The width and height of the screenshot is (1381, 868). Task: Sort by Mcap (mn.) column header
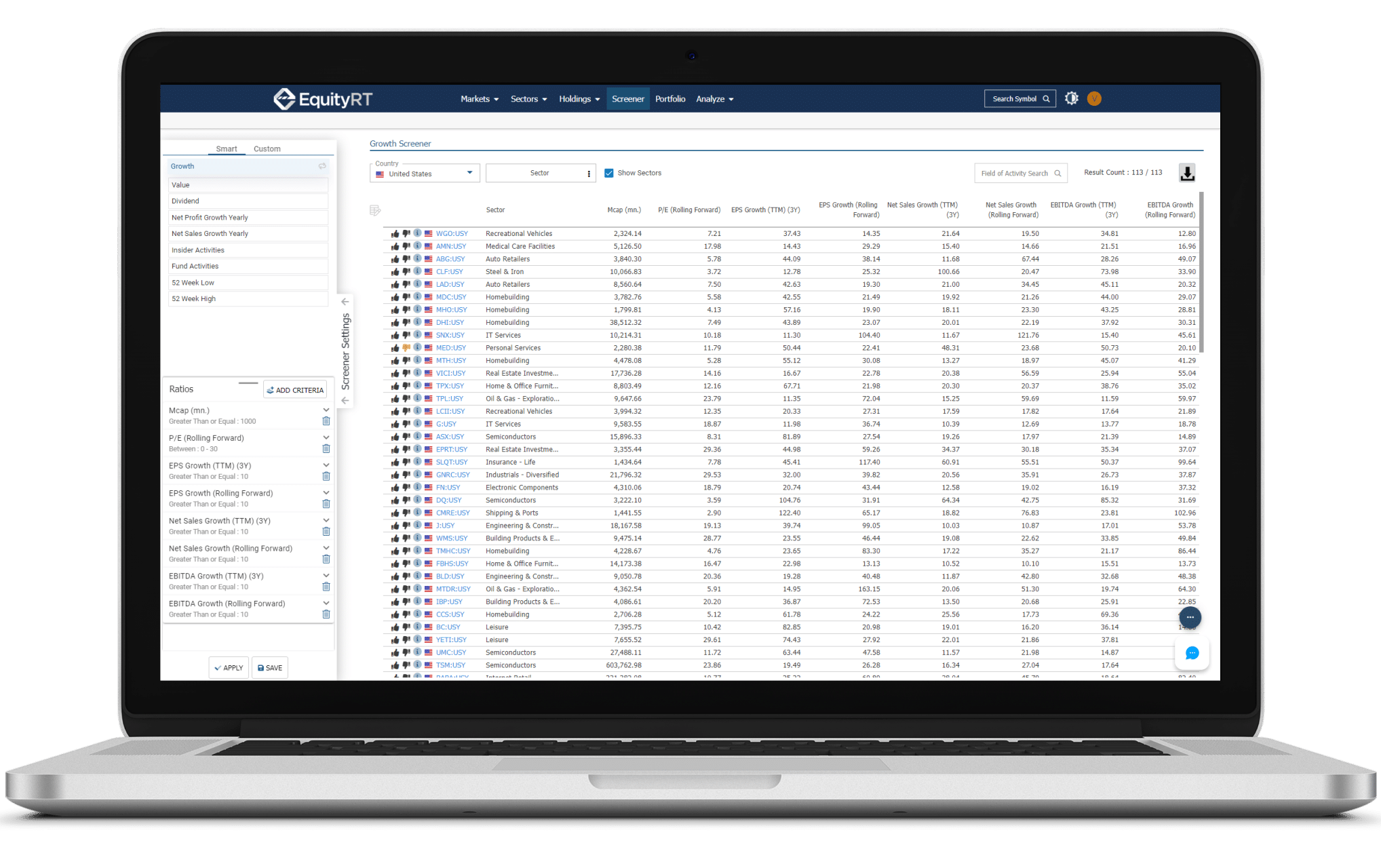624,210
